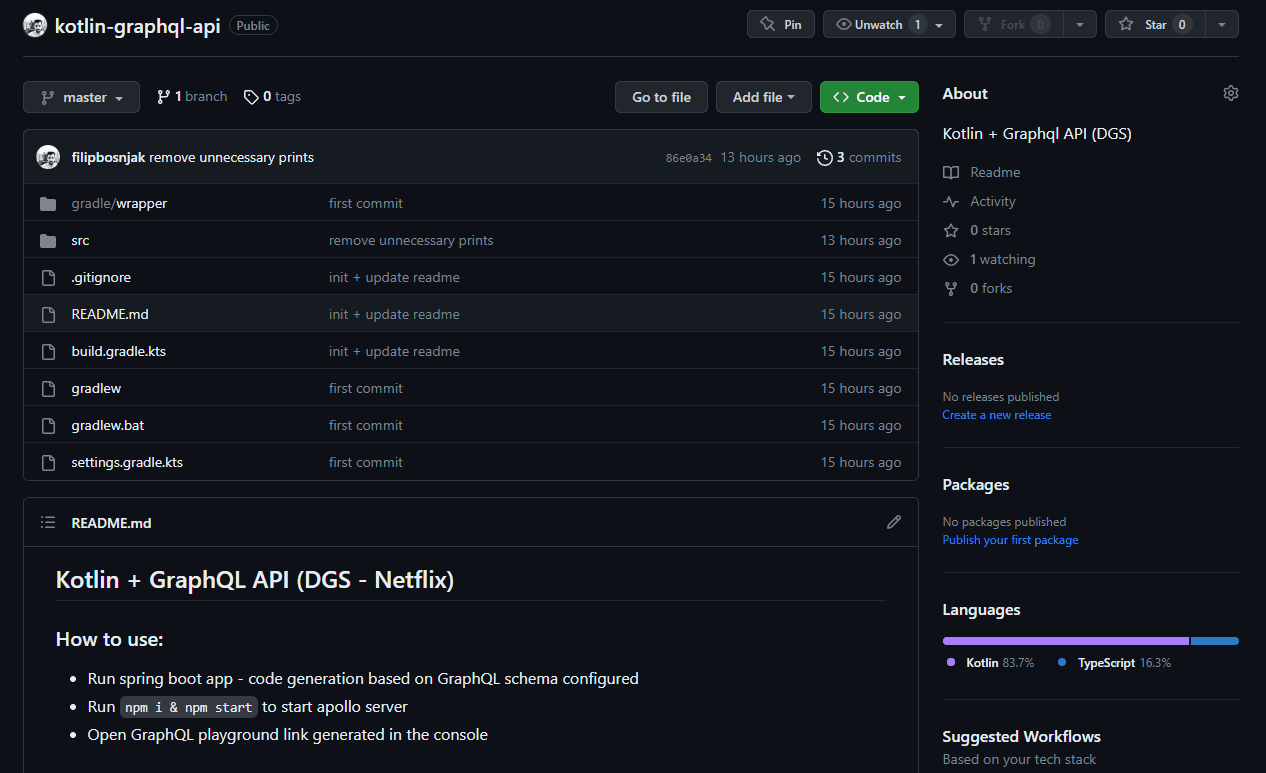This screenshot has width=1266, height=773.
Task: Open the Unwatch notifications dropdown
Action: [889, 24]
